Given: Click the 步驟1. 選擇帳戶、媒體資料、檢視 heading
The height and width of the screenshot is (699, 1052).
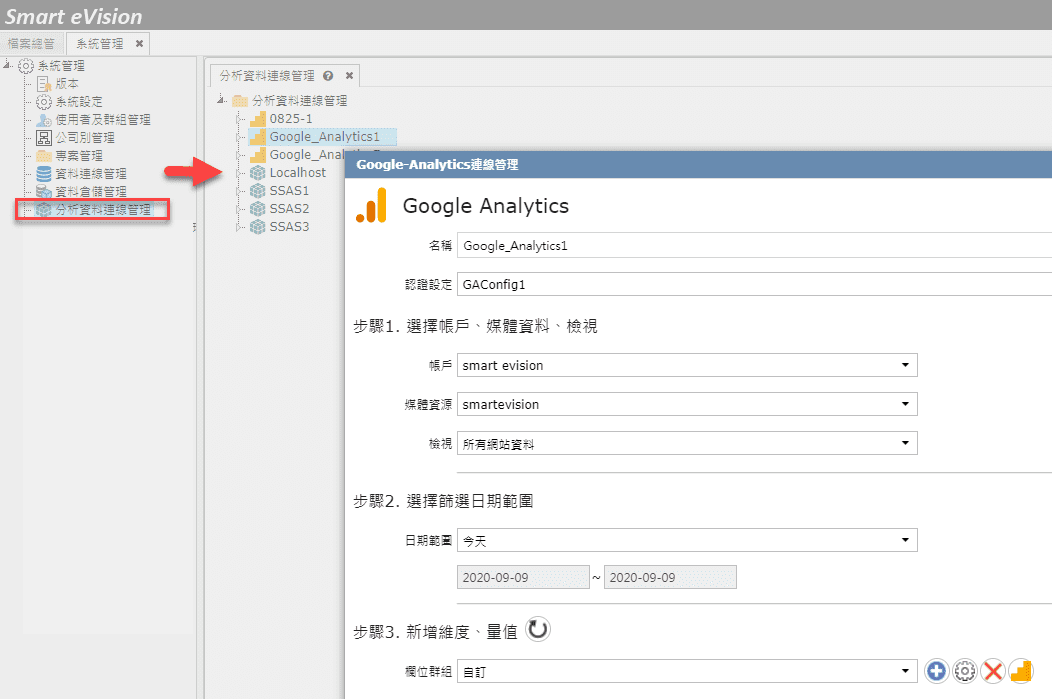Looking at the screenshot, I should 475,327.
